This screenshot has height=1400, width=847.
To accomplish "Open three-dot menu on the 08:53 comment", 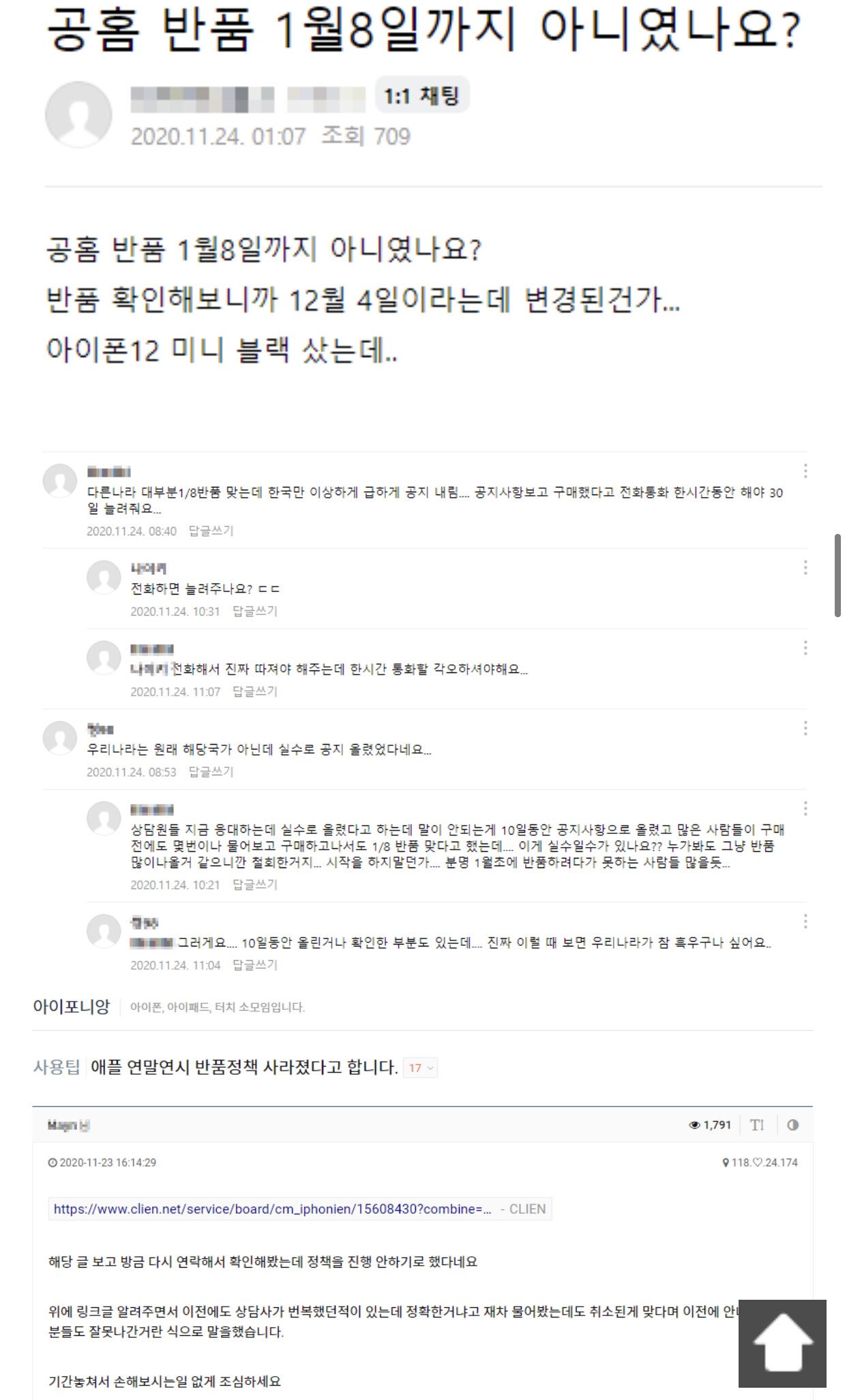I will tap(805, 729).
